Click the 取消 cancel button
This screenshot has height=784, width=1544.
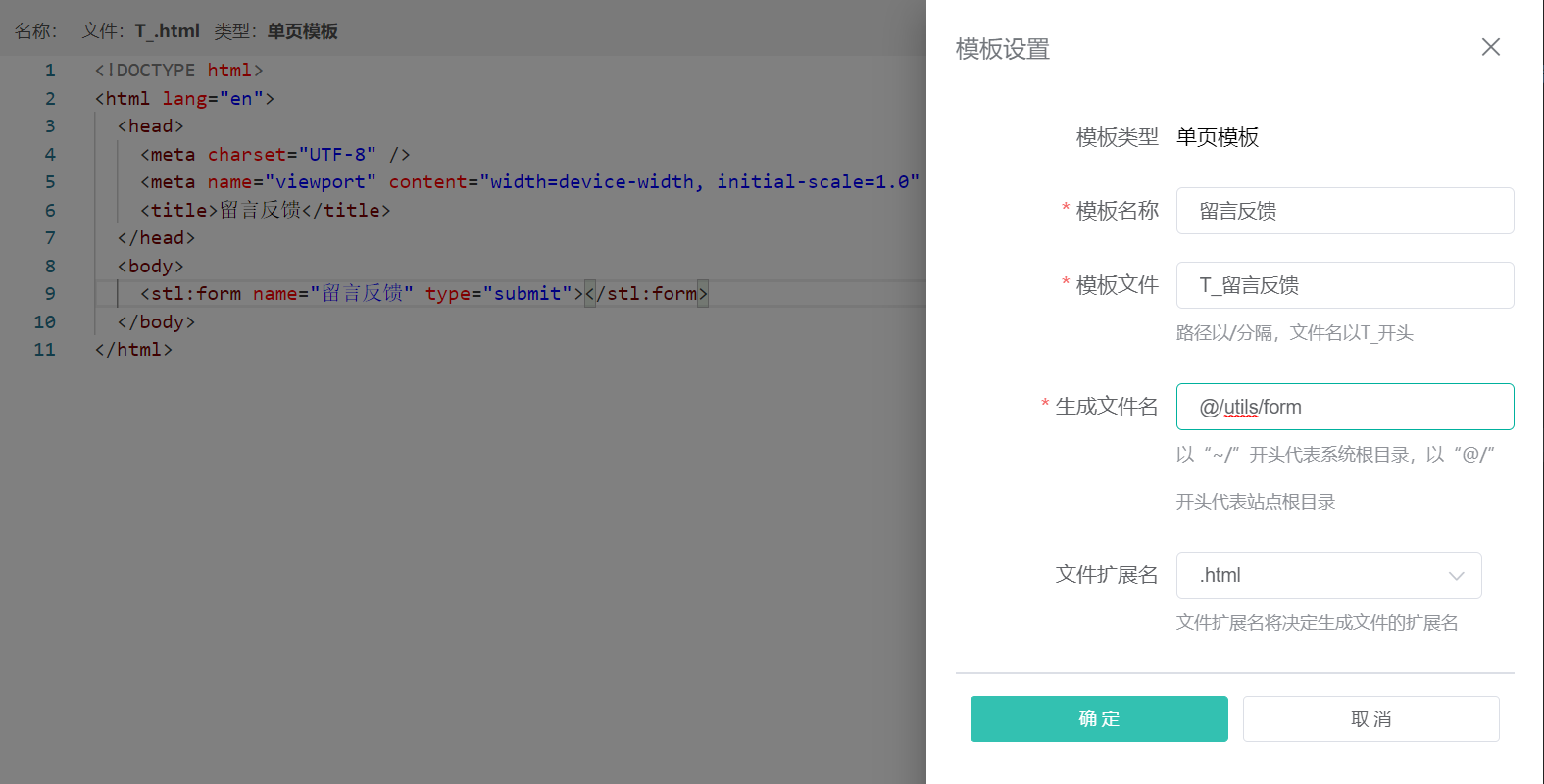1370,718
